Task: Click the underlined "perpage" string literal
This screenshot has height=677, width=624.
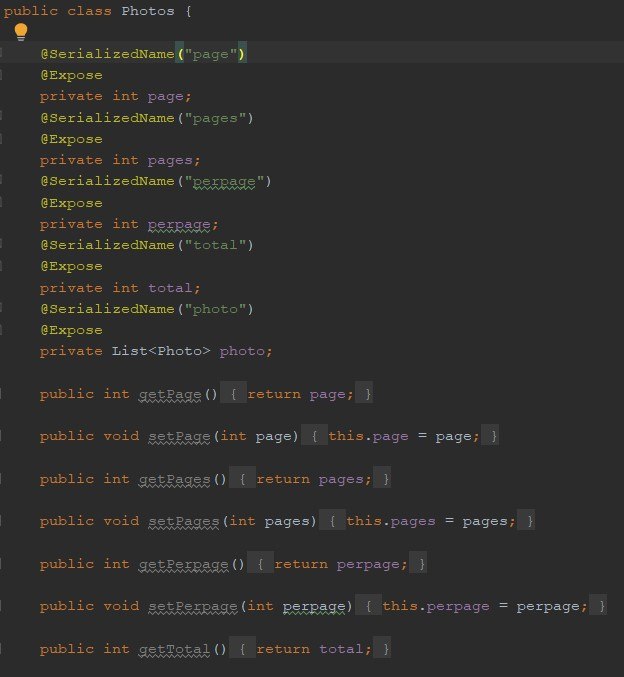Action: pos(224,181)
